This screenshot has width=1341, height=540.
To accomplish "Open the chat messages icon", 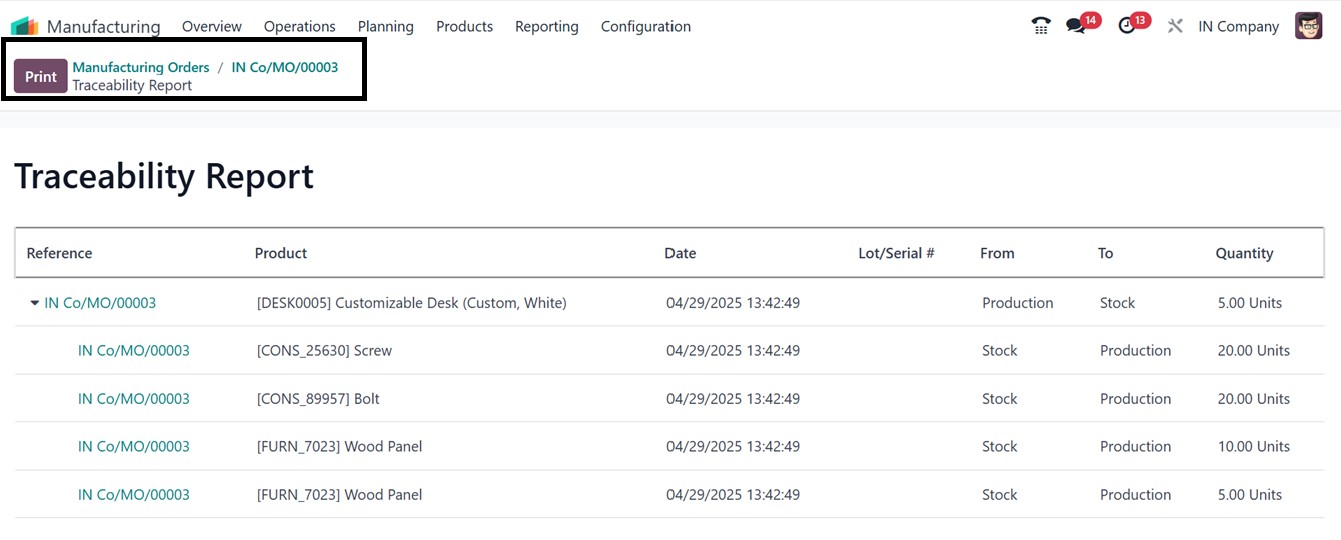I will [x=1076, y=26].
